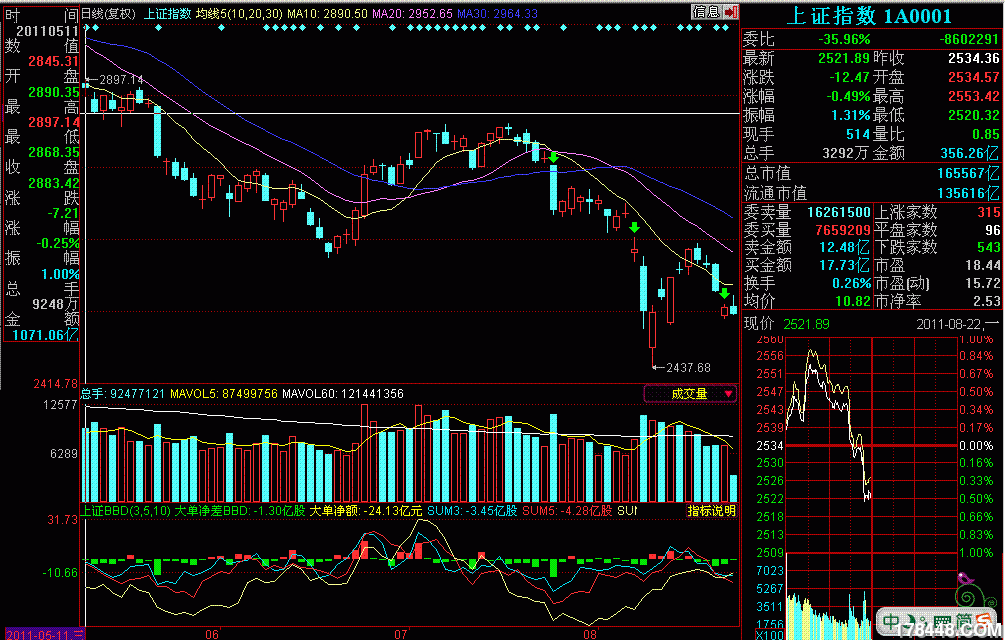Image resolution: width=1005 pixels, height=640 pixels.
Task: Click the 收盘 value 2883.42 in the left panel
Action: click(x=53, y=183)
